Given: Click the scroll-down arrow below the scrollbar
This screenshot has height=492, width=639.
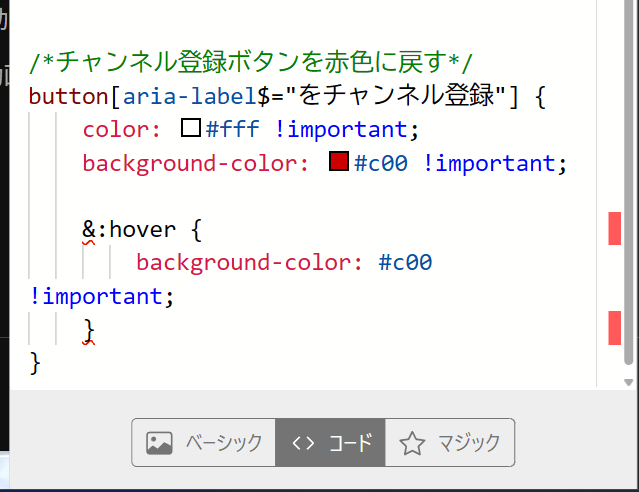Looking at the screenshot, I should click(627, 382).
